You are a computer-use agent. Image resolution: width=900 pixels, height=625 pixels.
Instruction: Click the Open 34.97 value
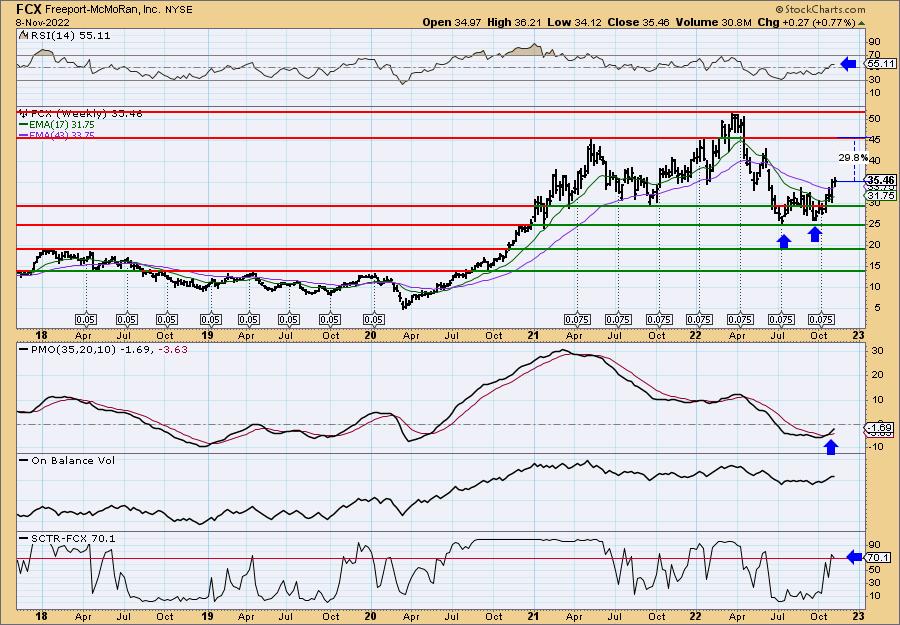point(453,22)
